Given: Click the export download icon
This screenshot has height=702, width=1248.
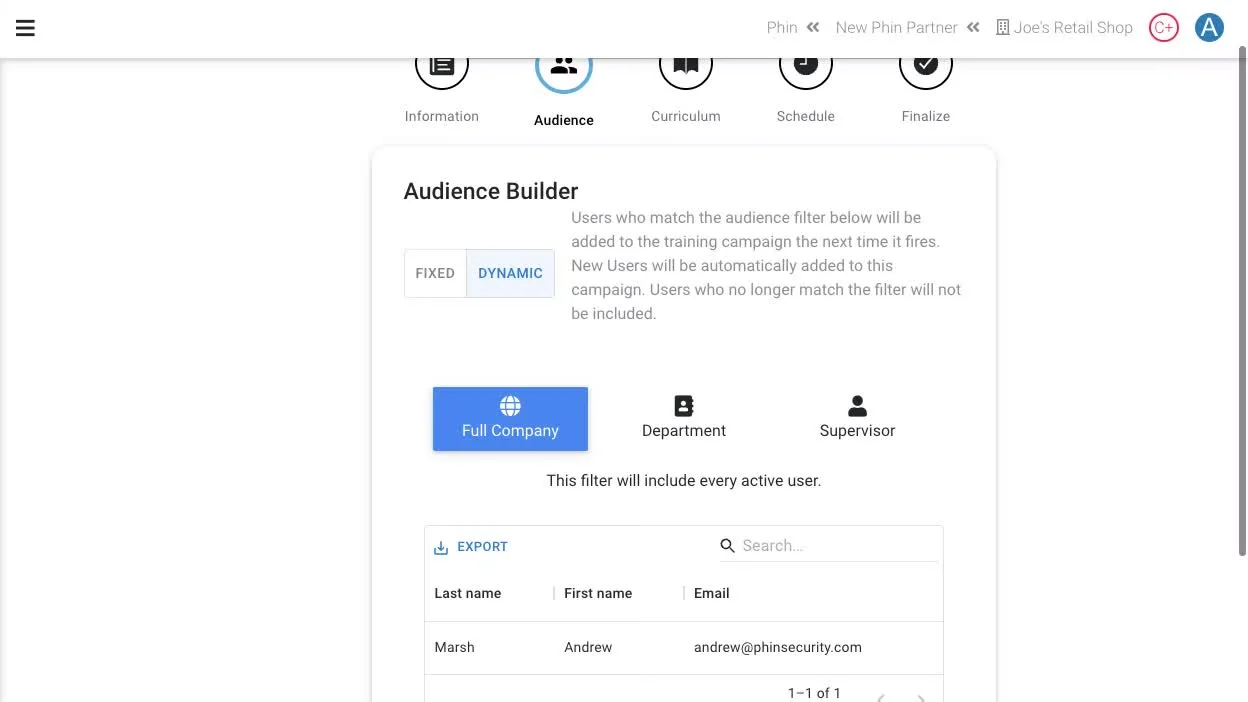Looking at the screenshot, I should coord(441,548).
